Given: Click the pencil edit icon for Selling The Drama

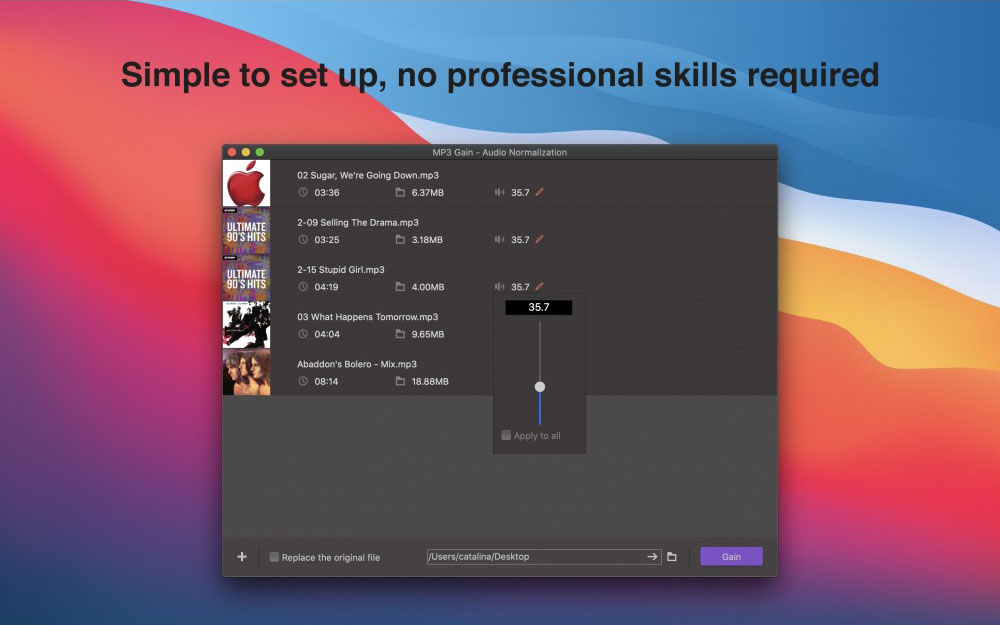Looking at the screenshot, I should click(540, 239).
